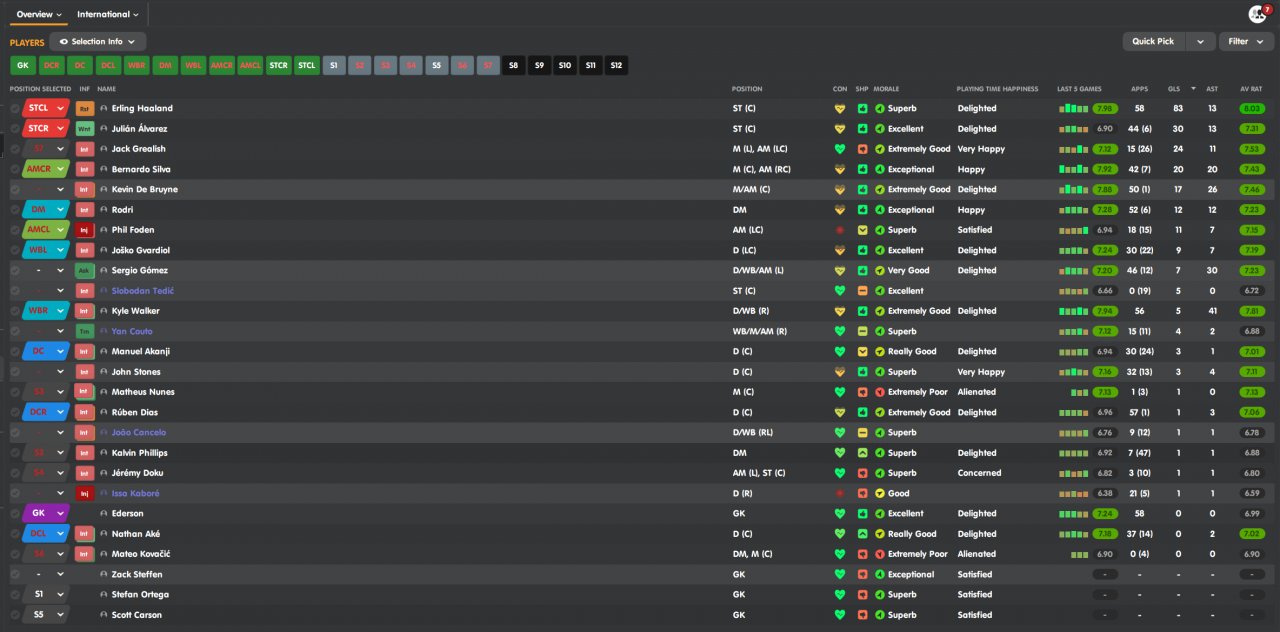Toggle the selection circle beside Erling Haaland
The image size is (1280, 632).
[15, 108]
